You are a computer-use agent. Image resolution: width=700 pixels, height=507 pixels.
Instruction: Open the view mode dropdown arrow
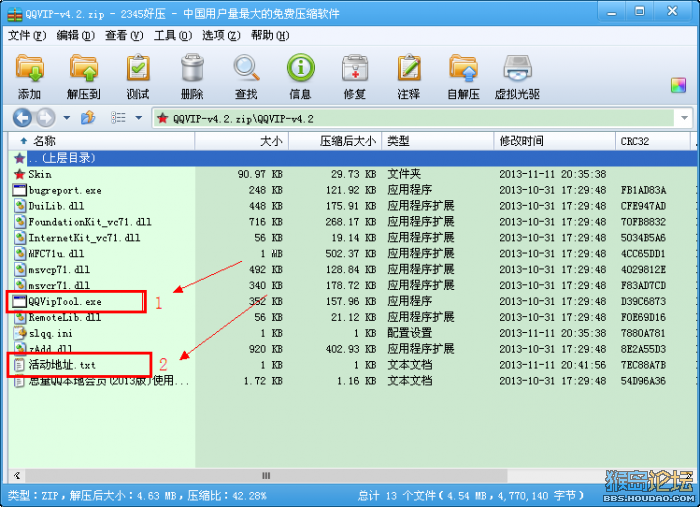tap(139, 118)
